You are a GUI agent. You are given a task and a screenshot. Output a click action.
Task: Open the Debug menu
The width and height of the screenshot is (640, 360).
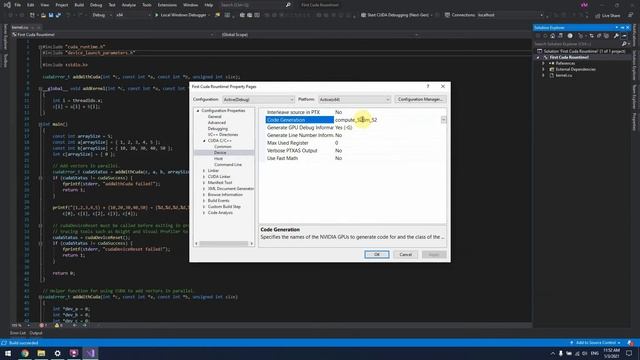pos(96,5)
